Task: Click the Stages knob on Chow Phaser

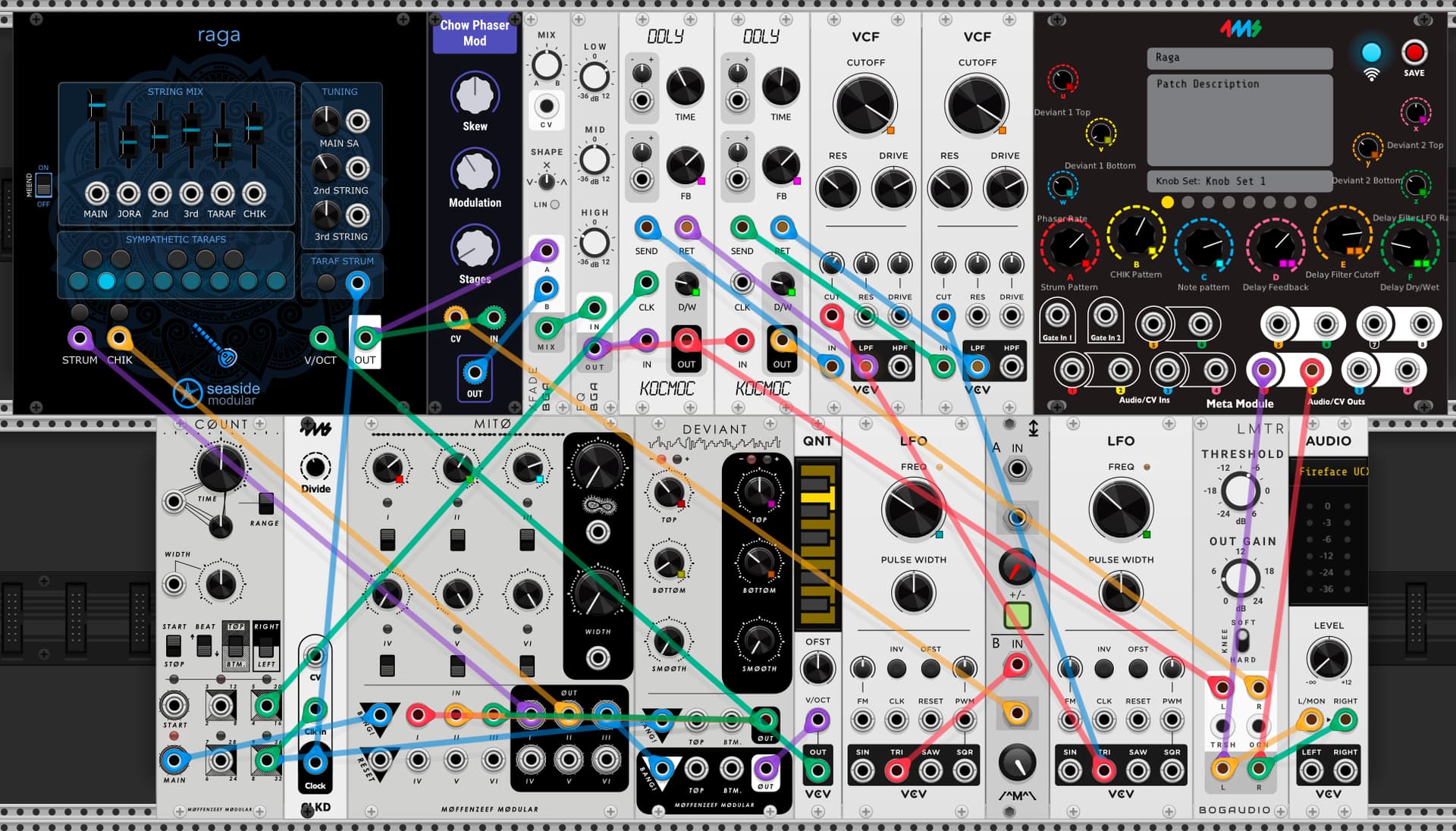Action: coord(475,247)
